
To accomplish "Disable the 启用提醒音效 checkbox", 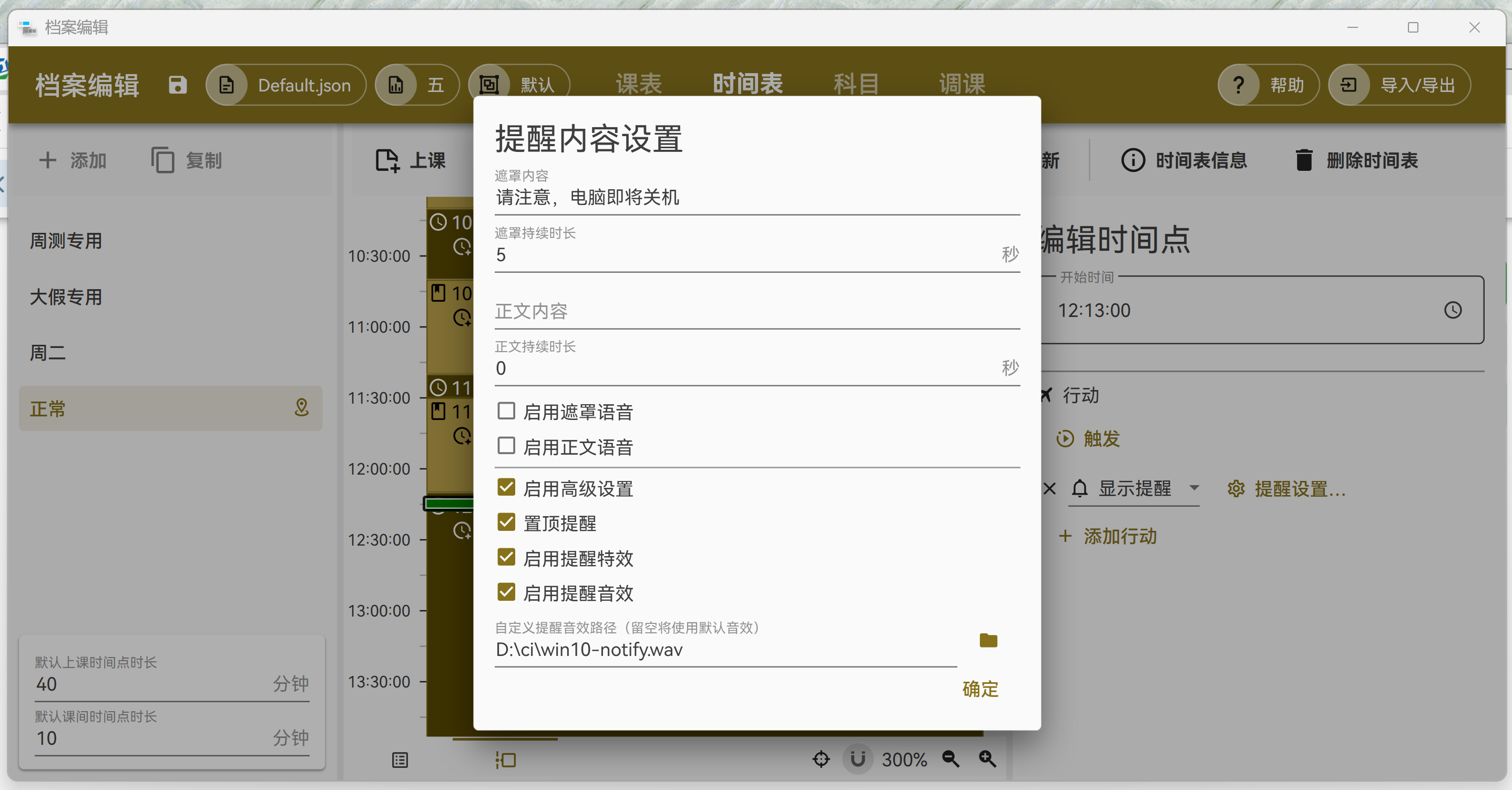I will pos(506,592).
